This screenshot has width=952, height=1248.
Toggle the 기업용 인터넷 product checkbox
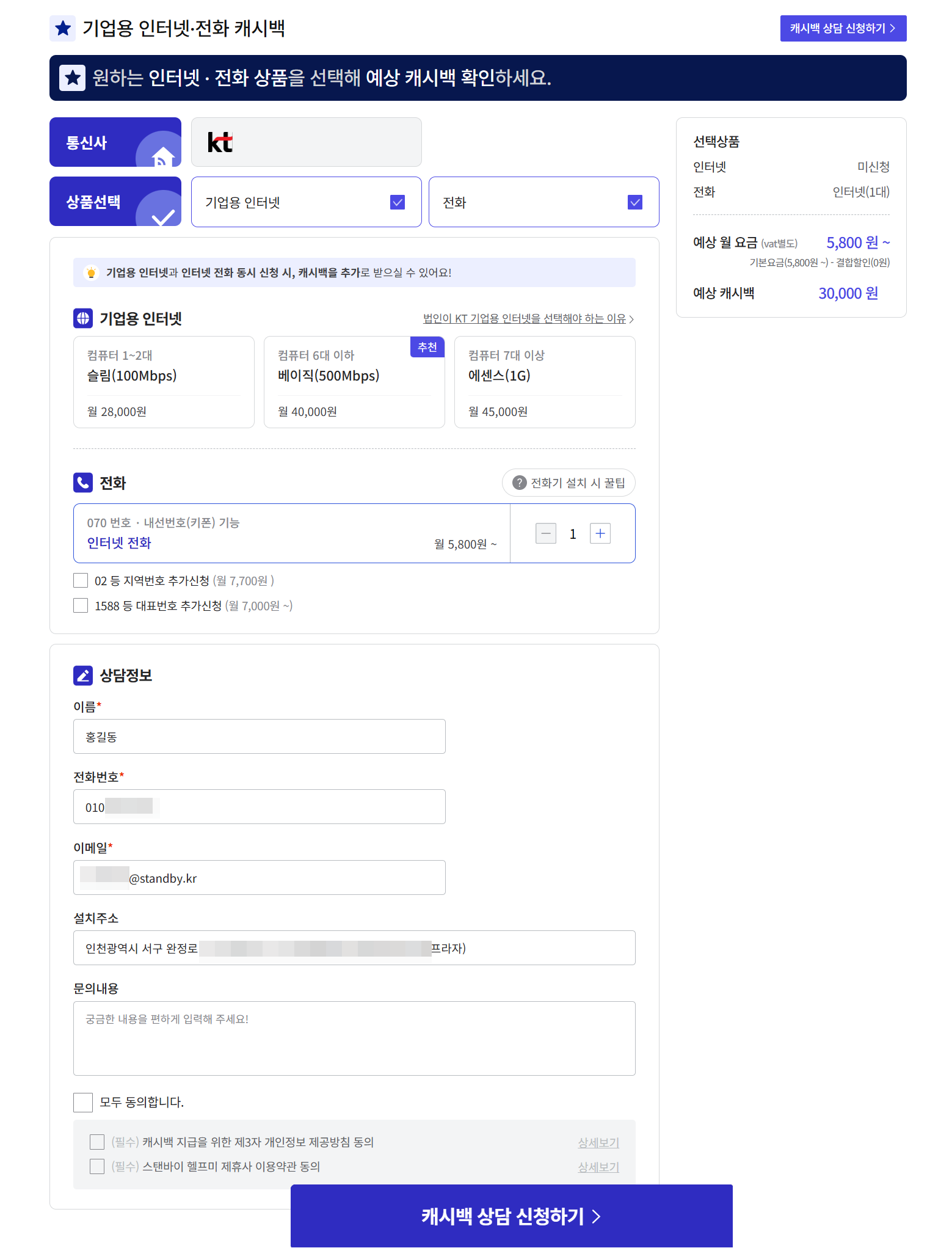tap(398, 202)
